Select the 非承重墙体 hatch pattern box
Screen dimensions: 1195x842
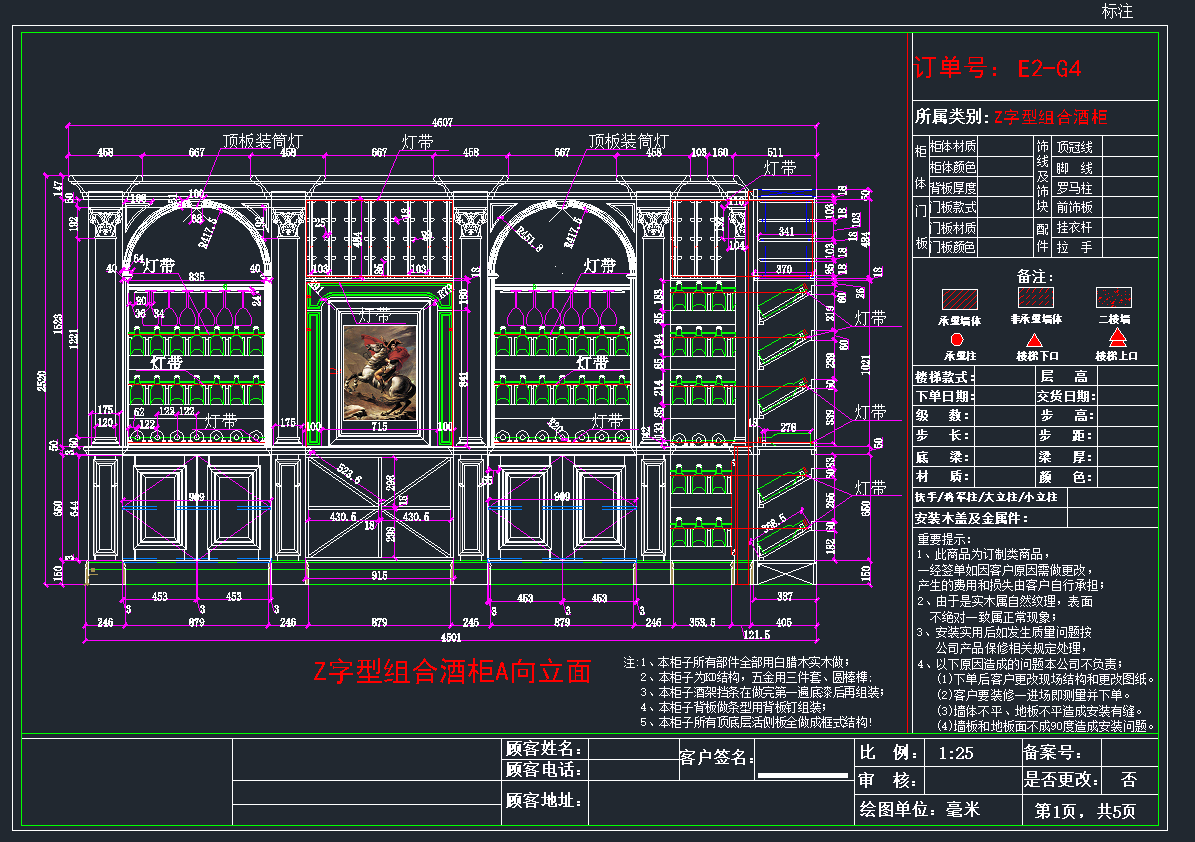click(1036, 297)
